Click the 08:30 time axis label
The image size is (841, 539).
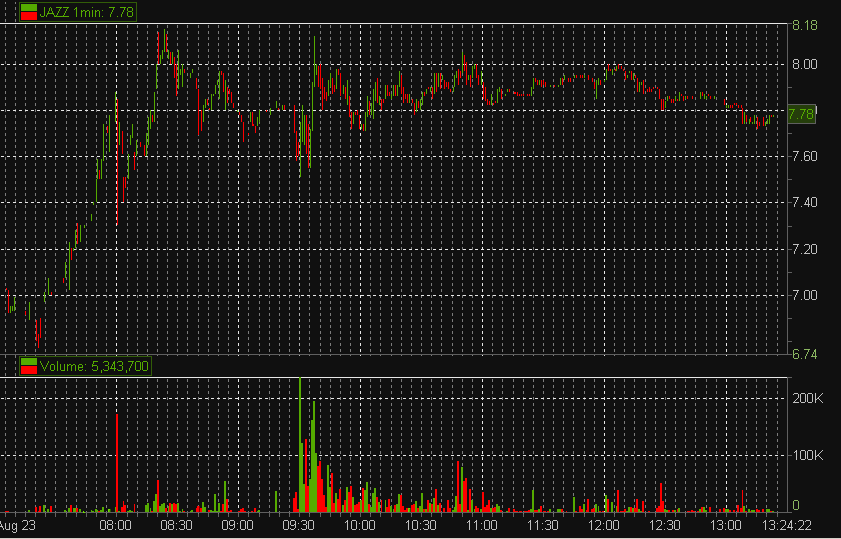click(176, 525)
